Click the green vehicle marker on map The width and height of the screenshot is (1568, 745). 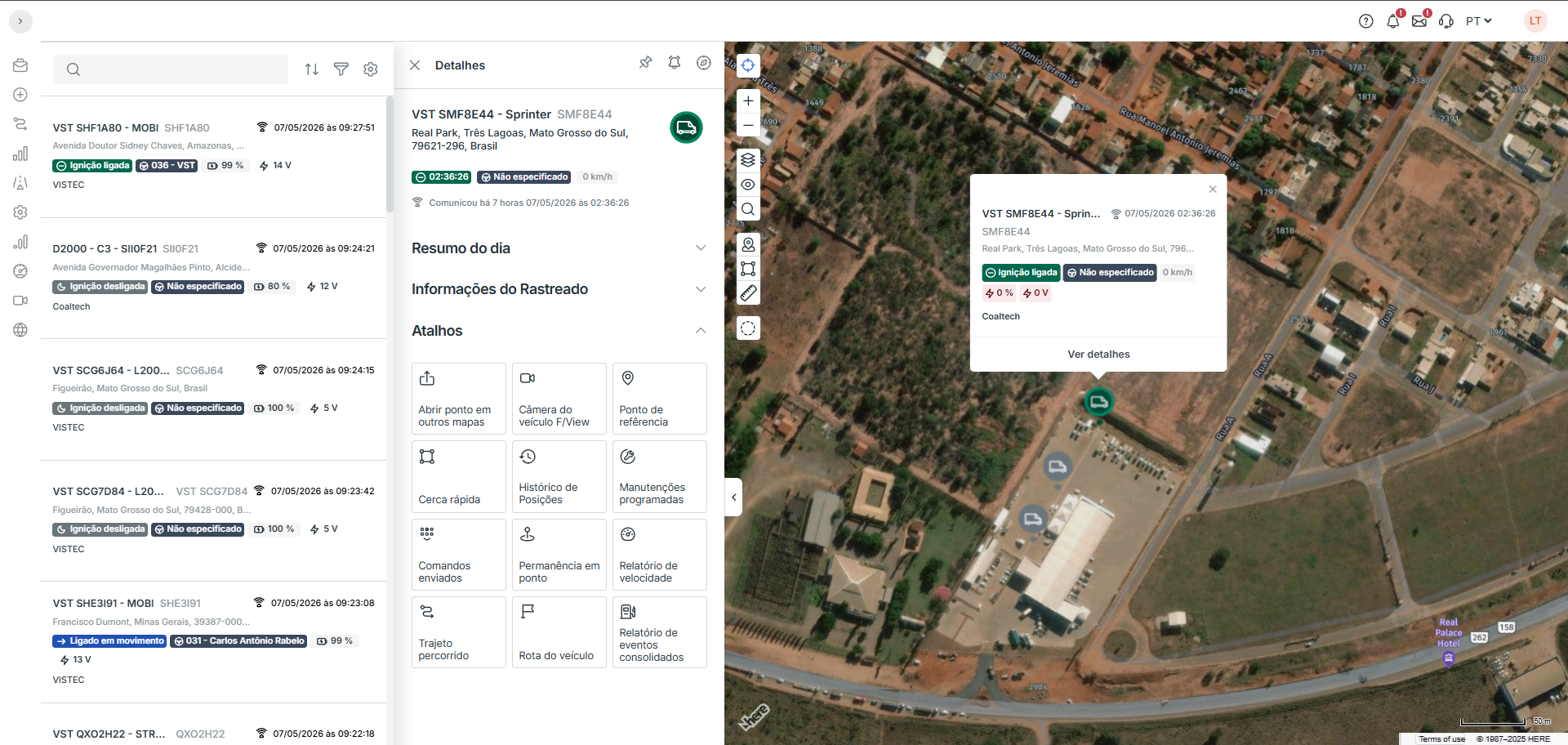pyautogui.click(x=1098, y=402)
